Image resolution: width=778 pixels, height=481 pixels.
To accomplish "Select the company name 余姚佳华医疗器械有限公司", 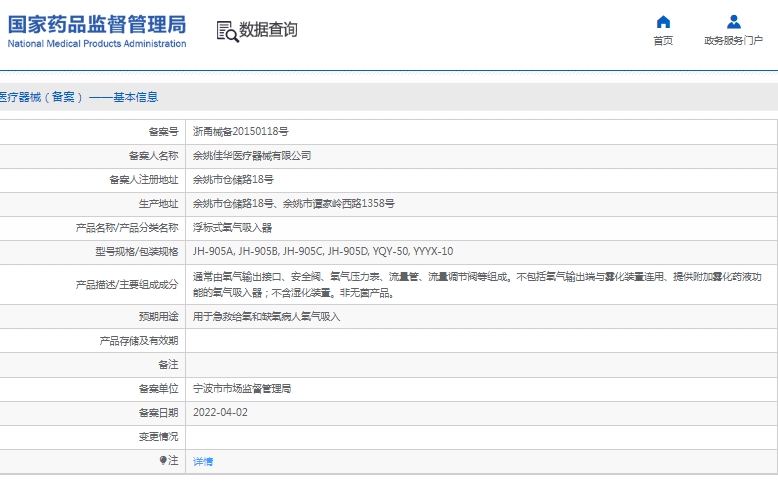I will (252, 156).
